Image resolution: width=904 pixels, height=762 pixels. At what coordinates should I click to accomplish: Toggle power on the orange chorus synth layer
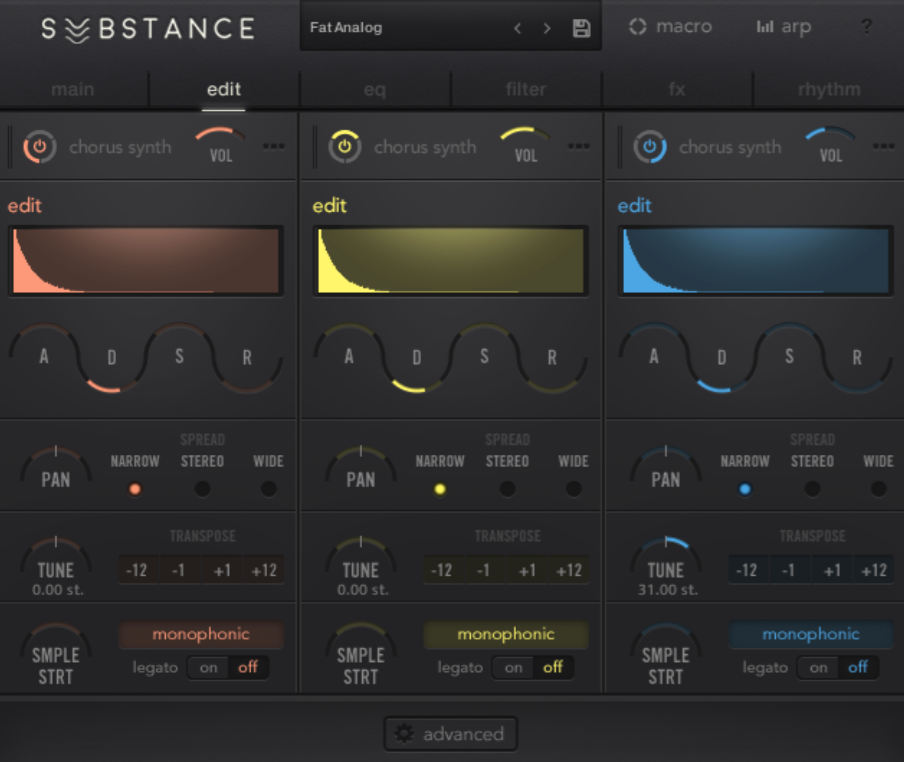[x=40, y=147]
